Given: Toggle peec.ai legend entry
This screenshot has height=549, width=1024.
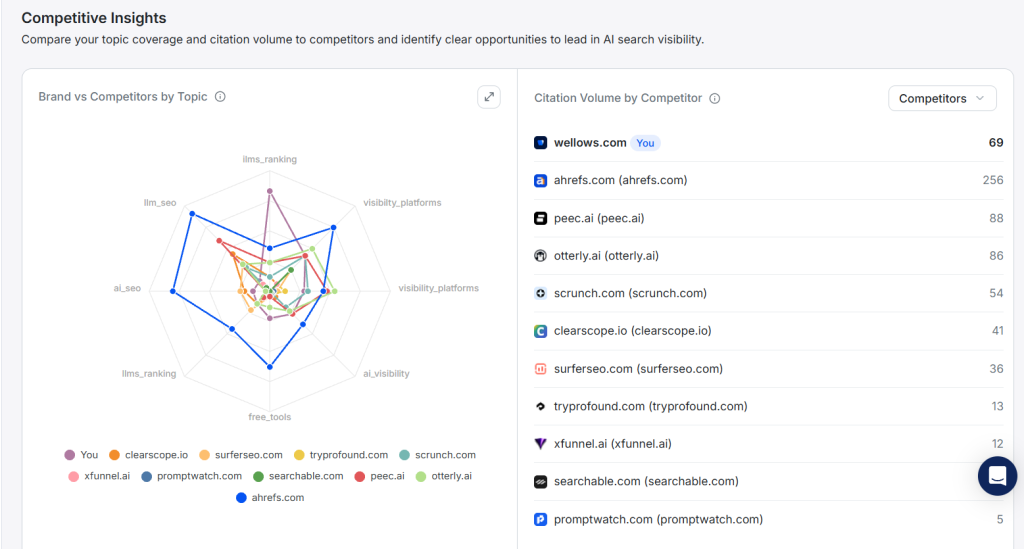Looking at the screenshot, I should (382, 476).
